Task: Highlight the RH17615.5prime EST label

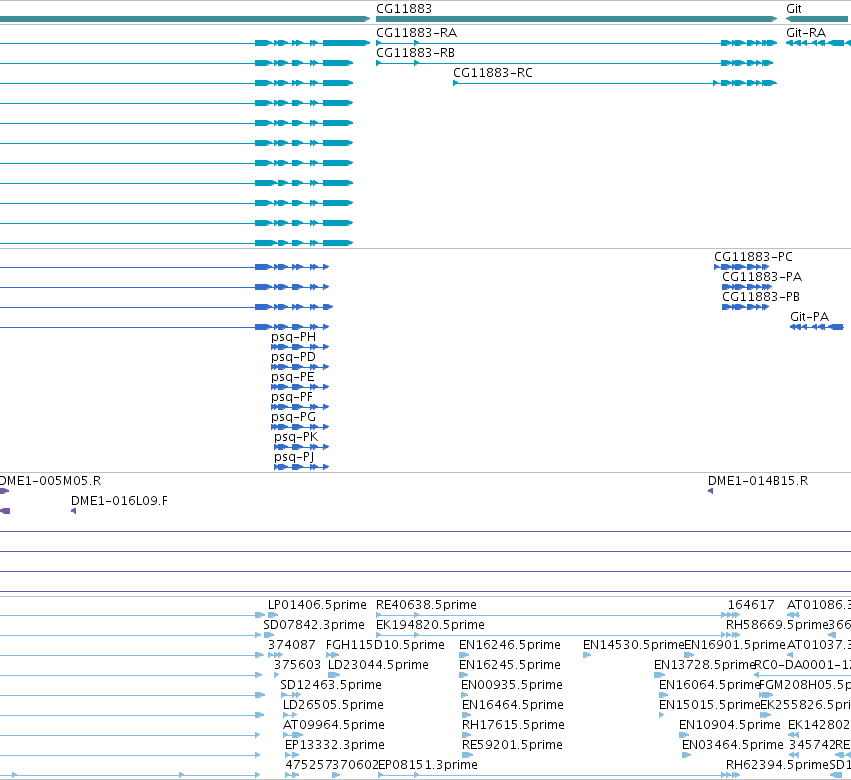Action: coord(513,726)
